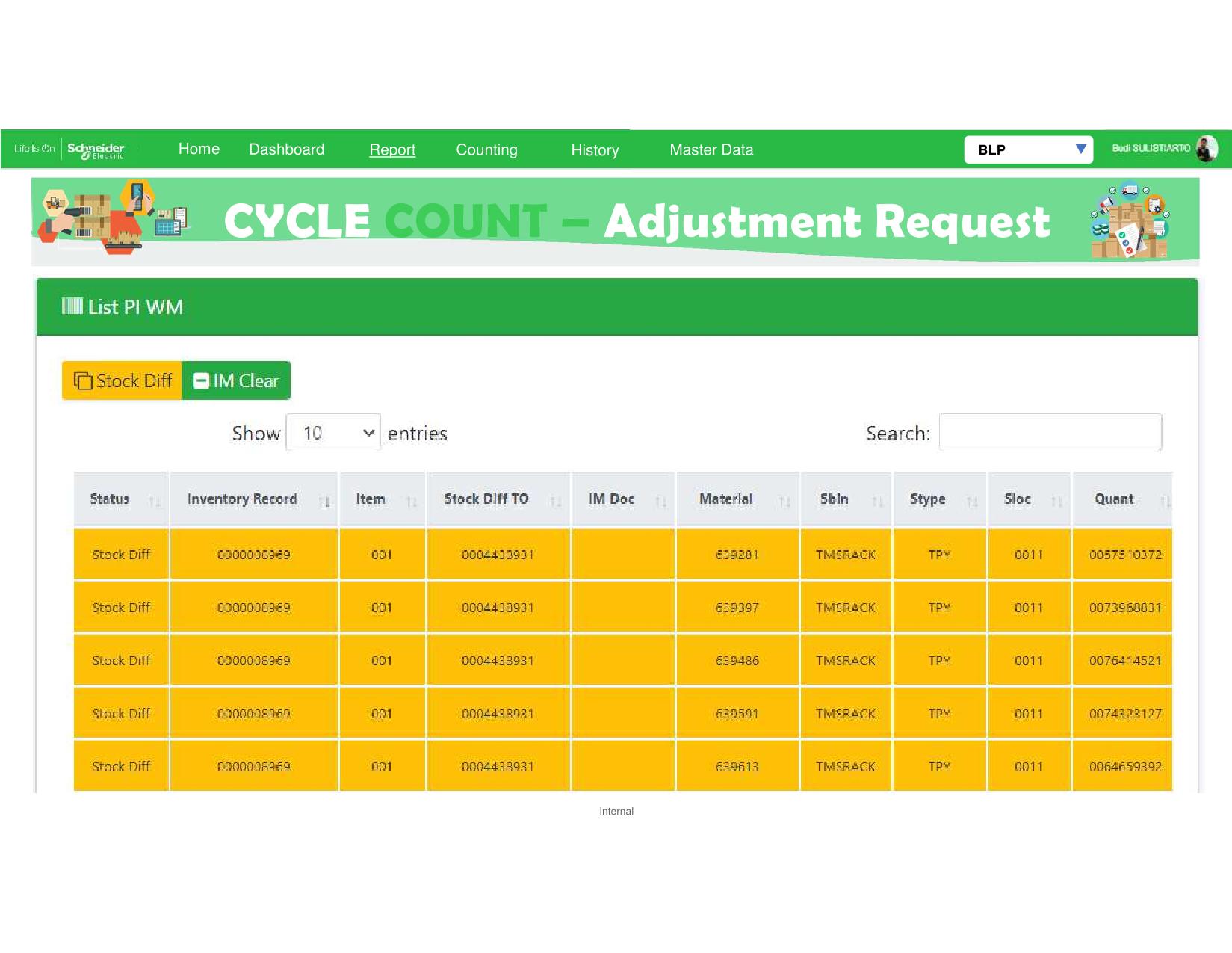This screenshot has width=1232, height=953.
Task: Sort by Status column arrows
Action: point(154,502)
